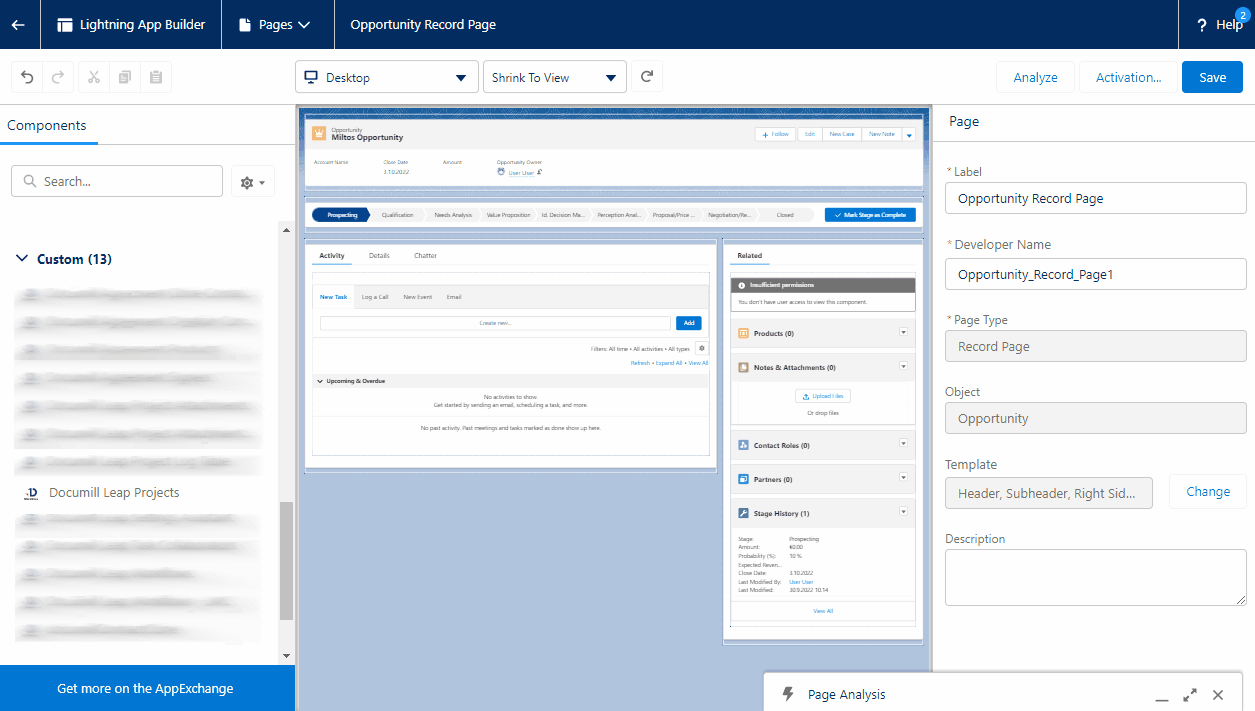Image resolution: width=1255 pixels, height=711 pixels.
Task: Open the components settings gear menu
Action: [252, 182]
